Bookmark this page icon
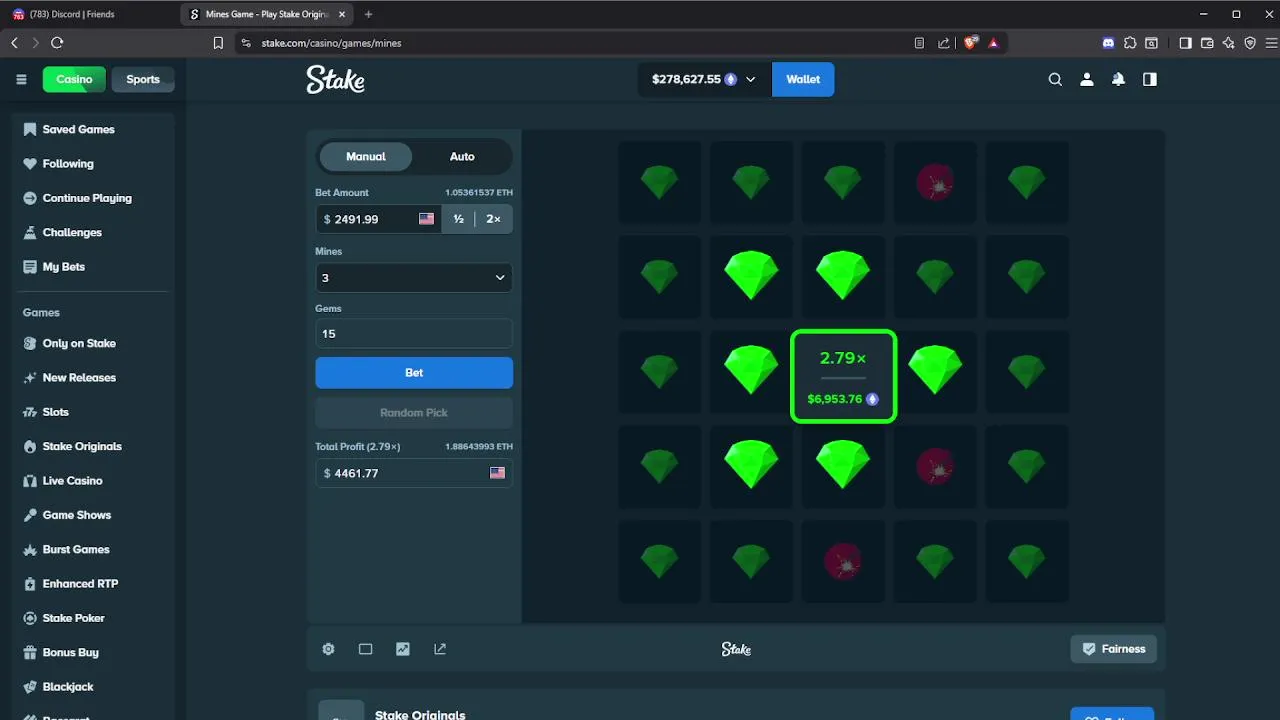 coord(218,43)
